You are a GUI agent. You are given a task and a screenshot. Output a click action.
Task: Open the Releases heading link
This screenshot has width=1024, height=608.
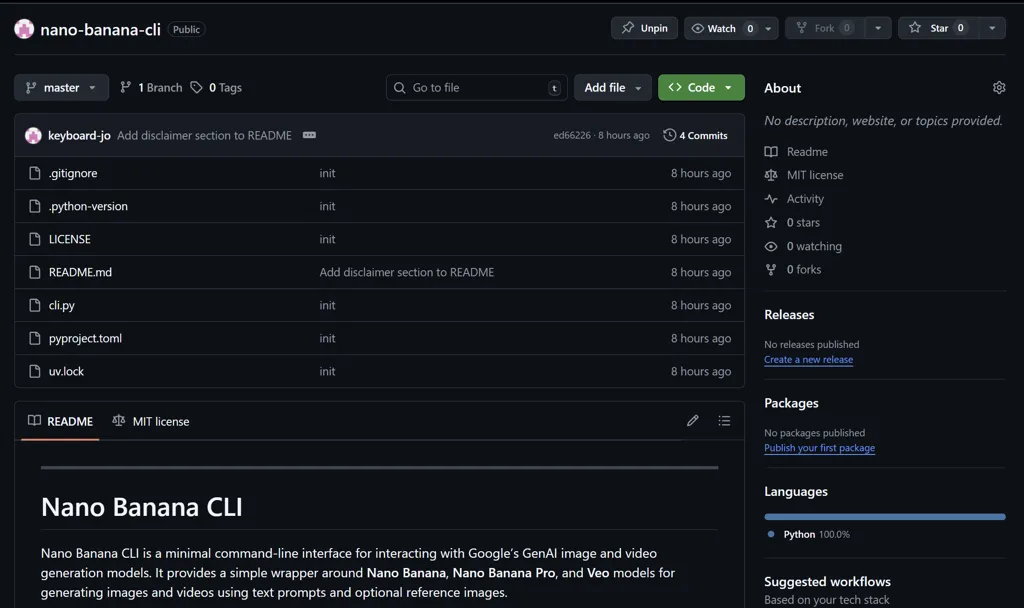789,314
